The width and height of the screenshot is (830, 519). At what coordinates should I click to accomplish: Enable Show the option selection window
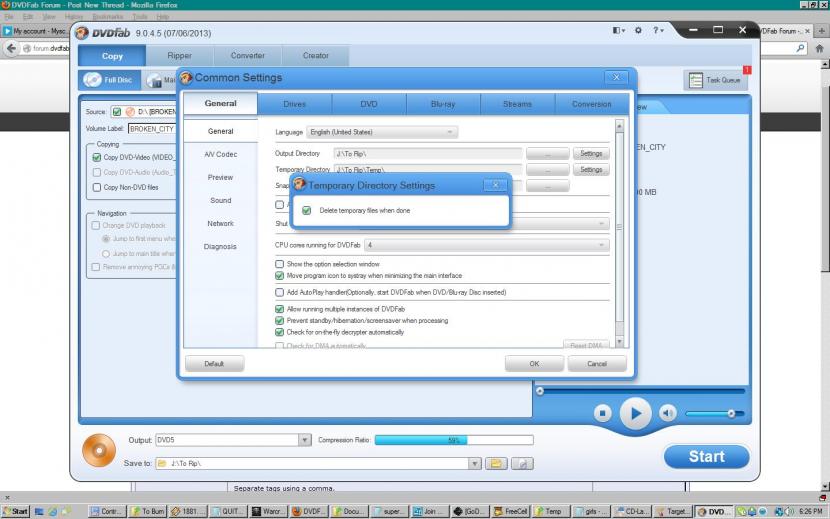tap(279, 264)
